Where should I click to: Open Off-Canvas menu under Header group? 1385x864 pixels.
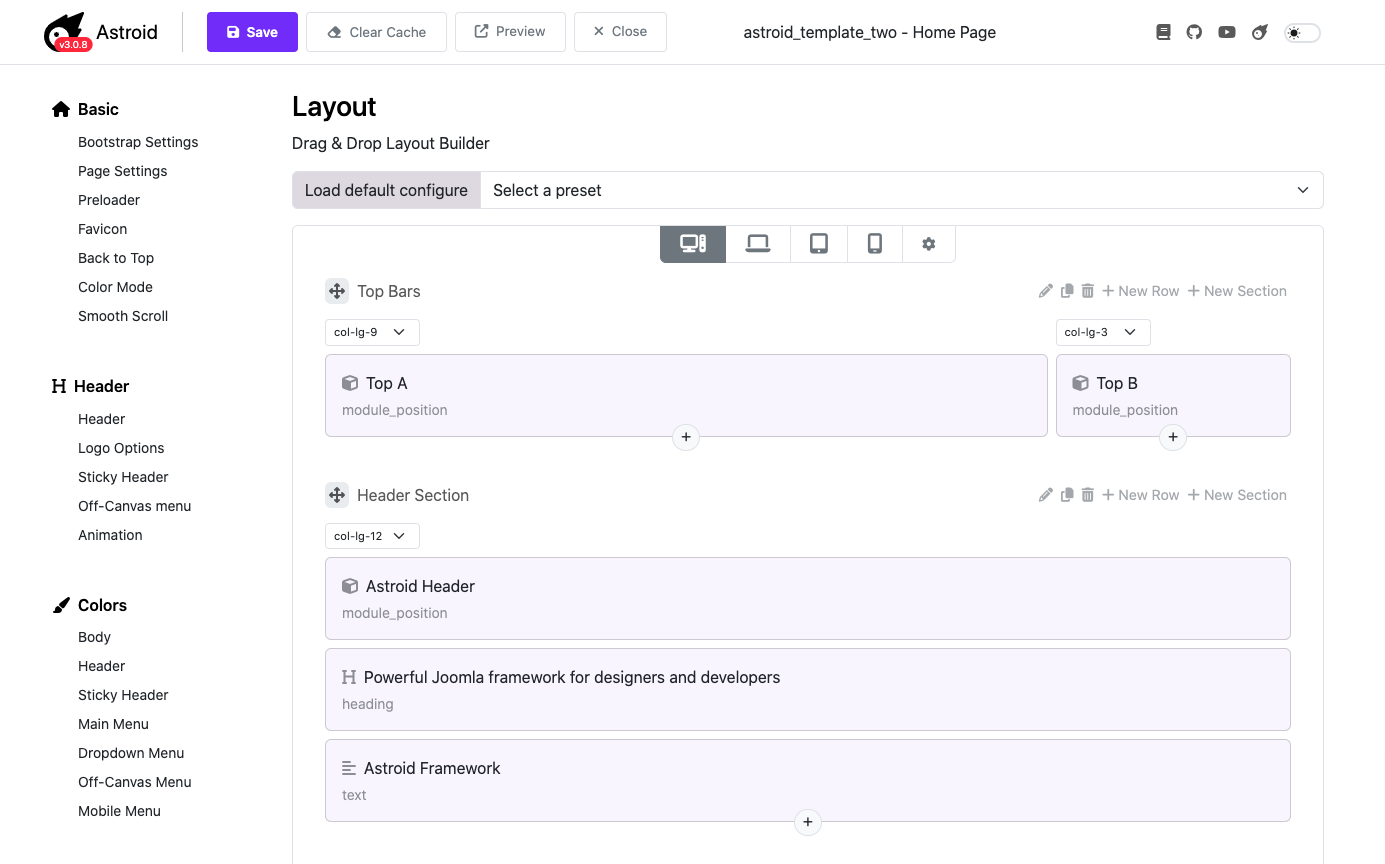coord(135,506)
